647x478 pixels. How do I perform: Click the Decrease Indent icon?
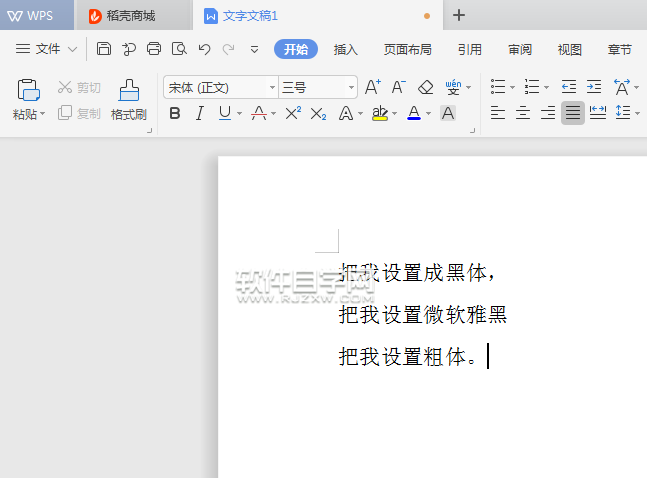click(569, 87)
